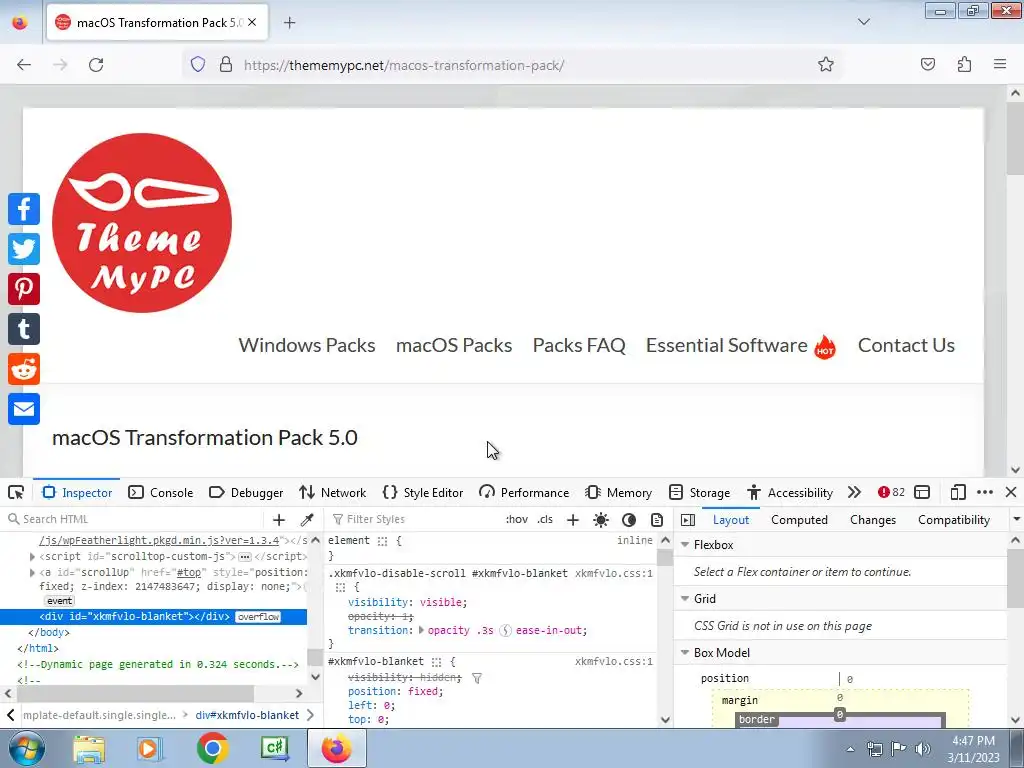Open Firefox application hamburger menu
Screen dimensions: 1024x768
pyautogui.click(x=1000, y=64)
